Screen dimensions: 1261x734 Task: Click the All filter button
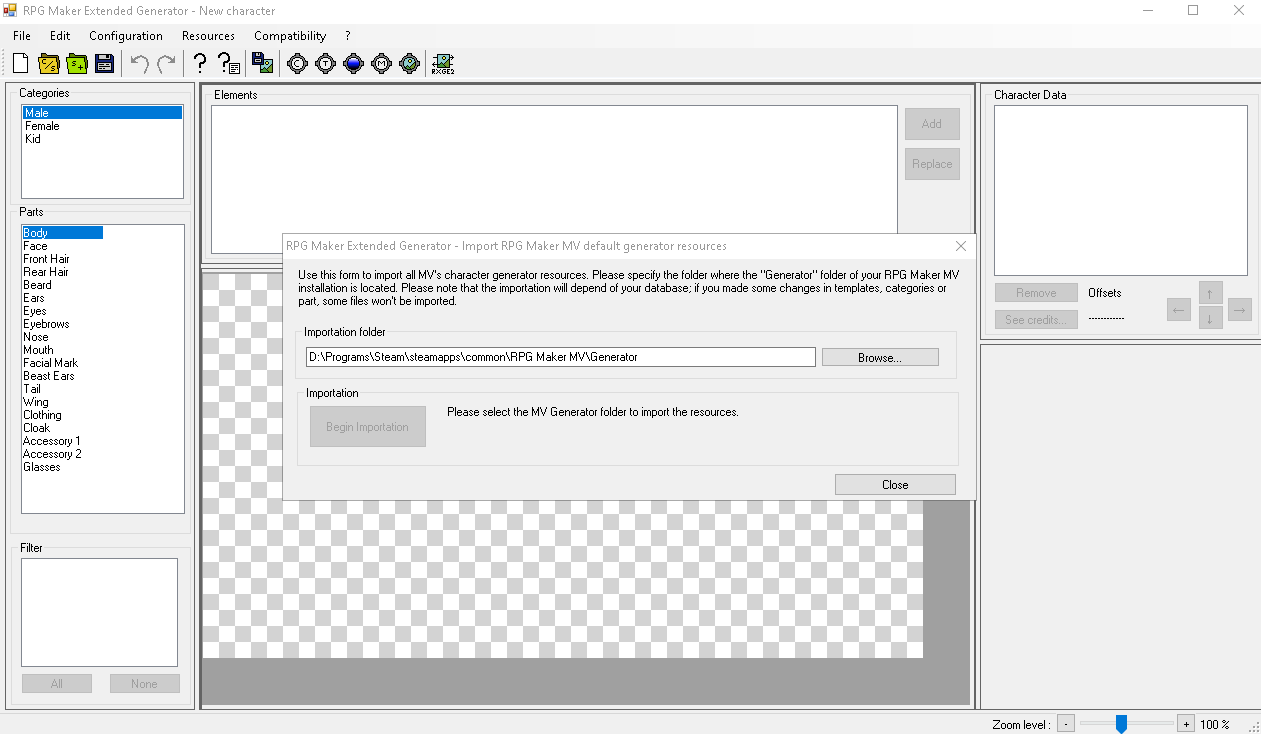coord(57,684)
